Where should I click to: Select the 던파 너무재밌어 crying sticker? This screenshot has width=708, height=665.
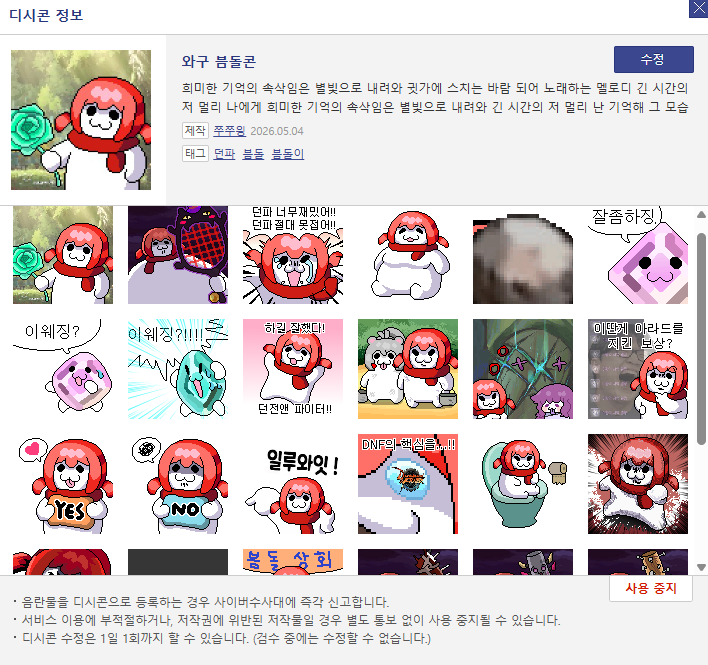(x=293, y=255)
